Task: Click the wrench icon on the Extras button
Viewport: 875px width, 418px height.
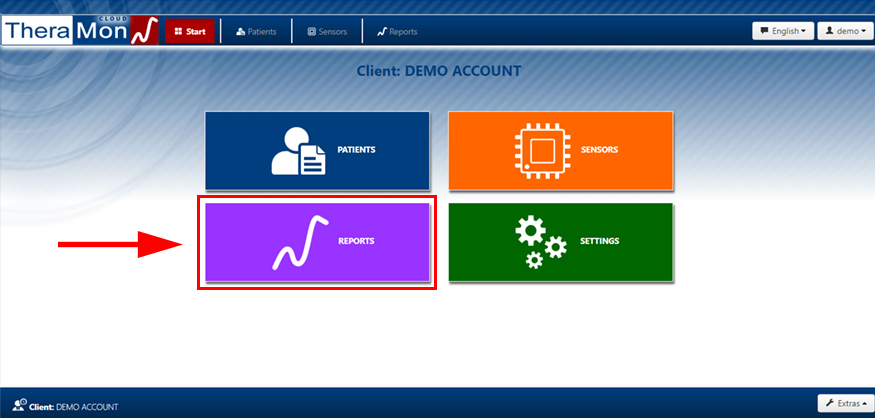Action: (829, 404)
